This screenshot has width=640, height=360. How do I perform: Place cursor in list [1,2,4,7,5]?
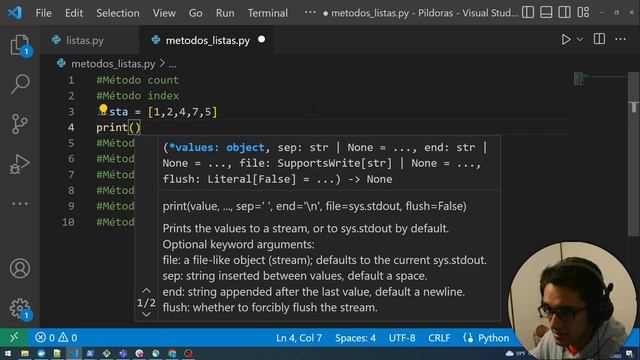[x=182, y=112]
